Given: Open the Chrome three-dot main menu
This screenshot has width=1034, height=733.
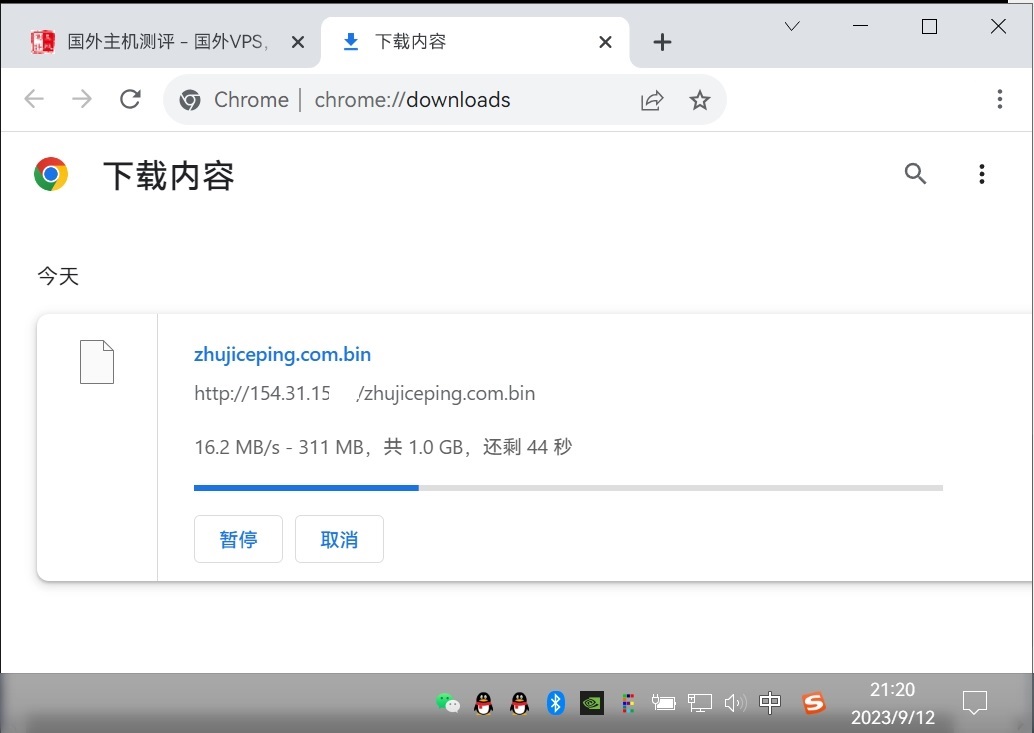Looking at the screenshot, I should pos(999,99).
